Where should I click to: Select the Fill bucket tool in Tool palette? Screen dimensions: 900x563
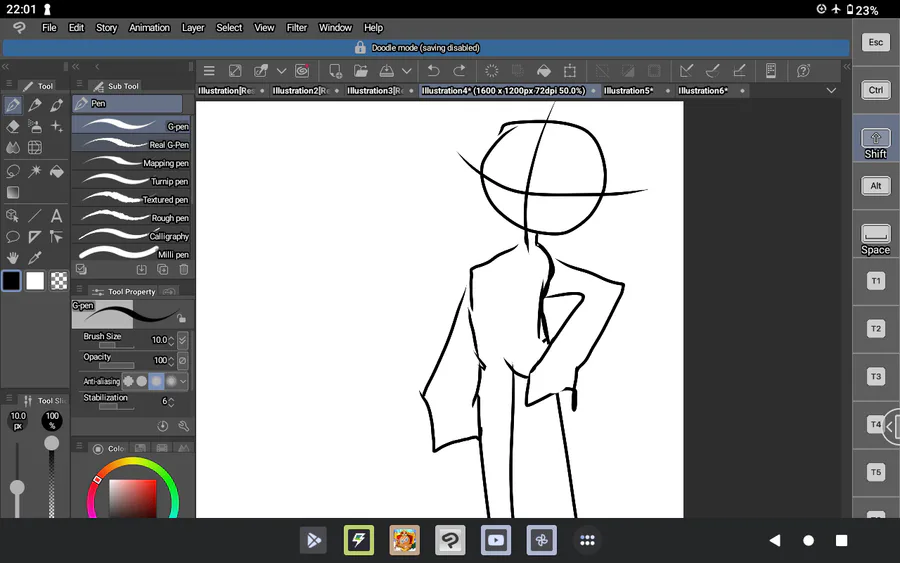click(56, 171)
